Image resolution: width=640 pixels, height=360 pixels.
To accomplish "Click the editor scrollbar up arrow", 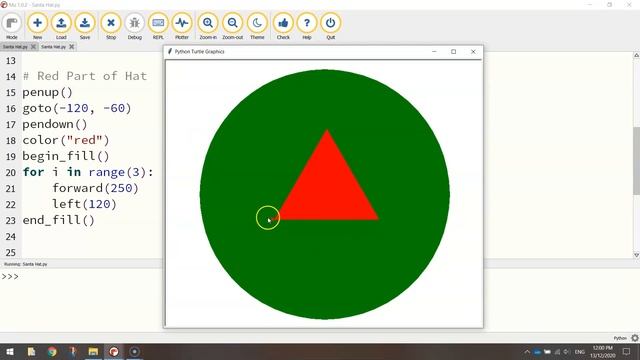I will point(636,55).
